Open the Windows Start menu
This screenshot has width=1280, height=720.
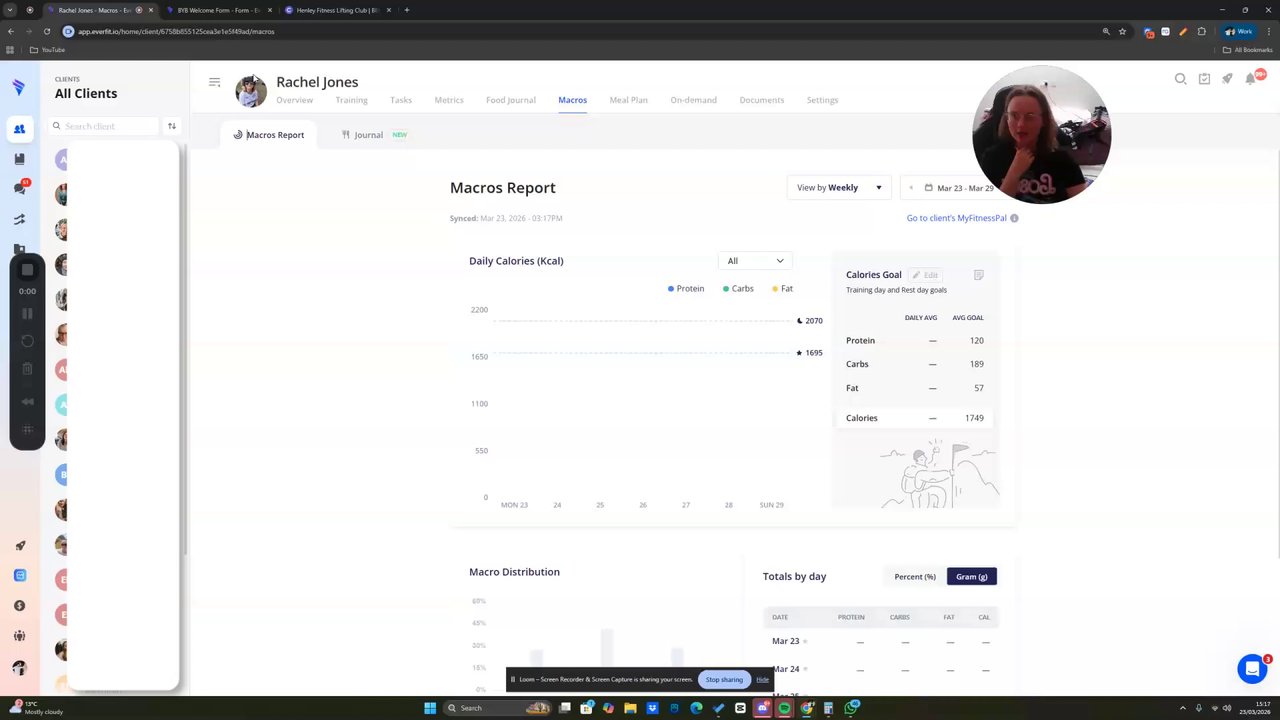pyautogui.click(x=430, y=708)
